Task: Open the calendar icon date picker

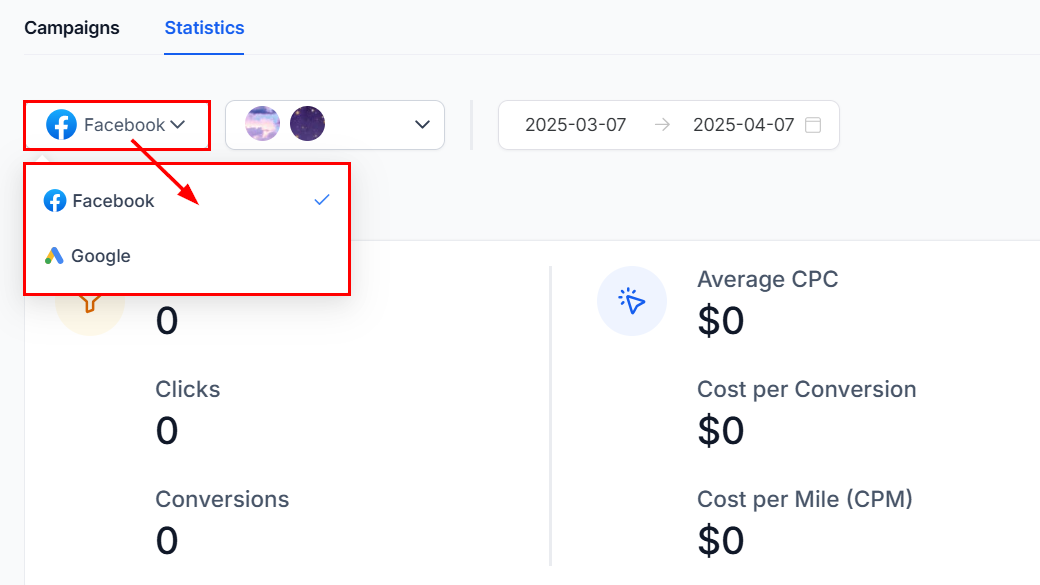Action: [813, 125]
